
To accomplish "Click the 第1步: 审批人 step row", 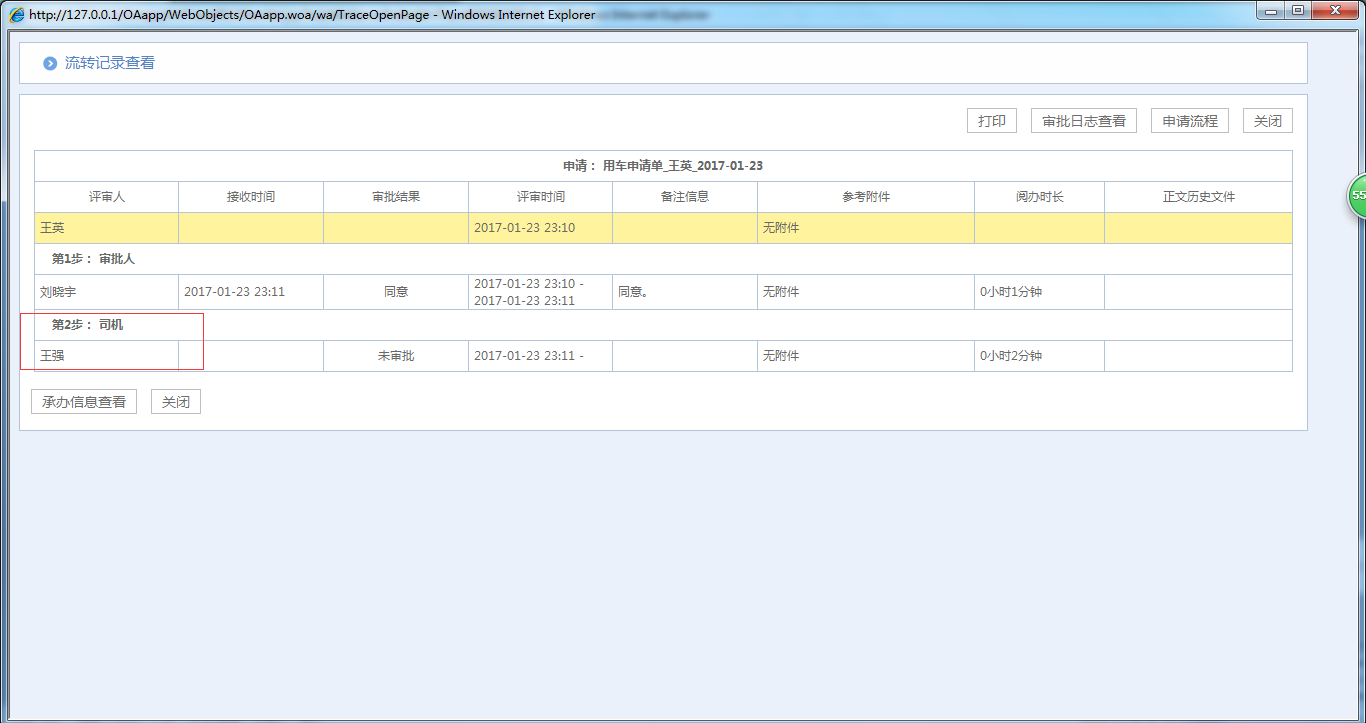I will (93, 259).
